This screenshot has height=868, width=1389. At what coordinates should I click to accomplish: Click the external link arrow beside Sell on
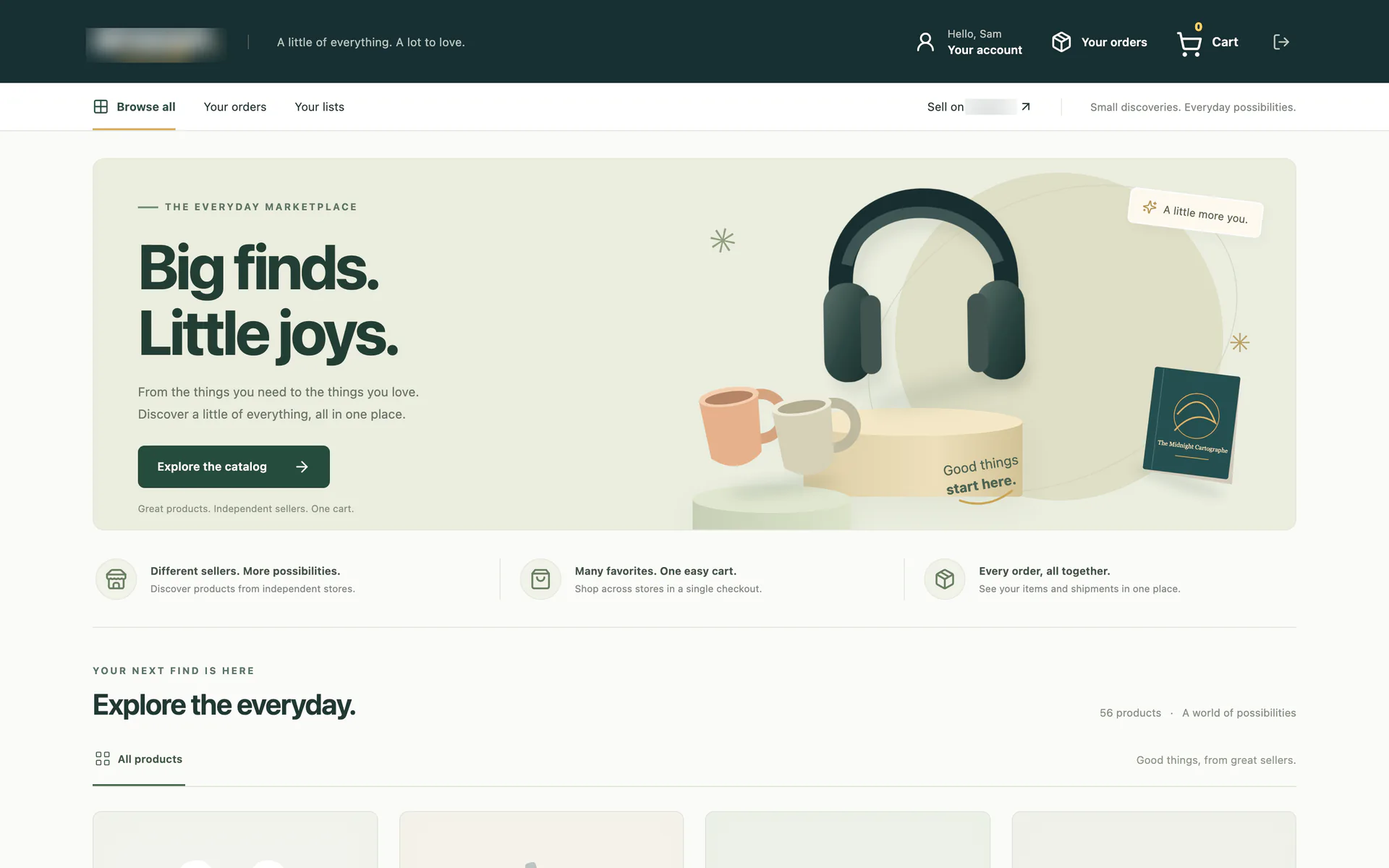tap(1025, 107)
